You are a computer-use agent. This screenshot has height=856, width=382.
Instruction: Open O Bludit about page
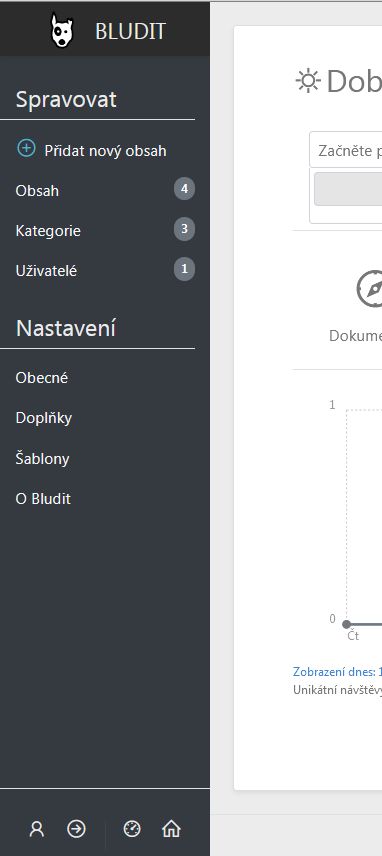(43, 499)
